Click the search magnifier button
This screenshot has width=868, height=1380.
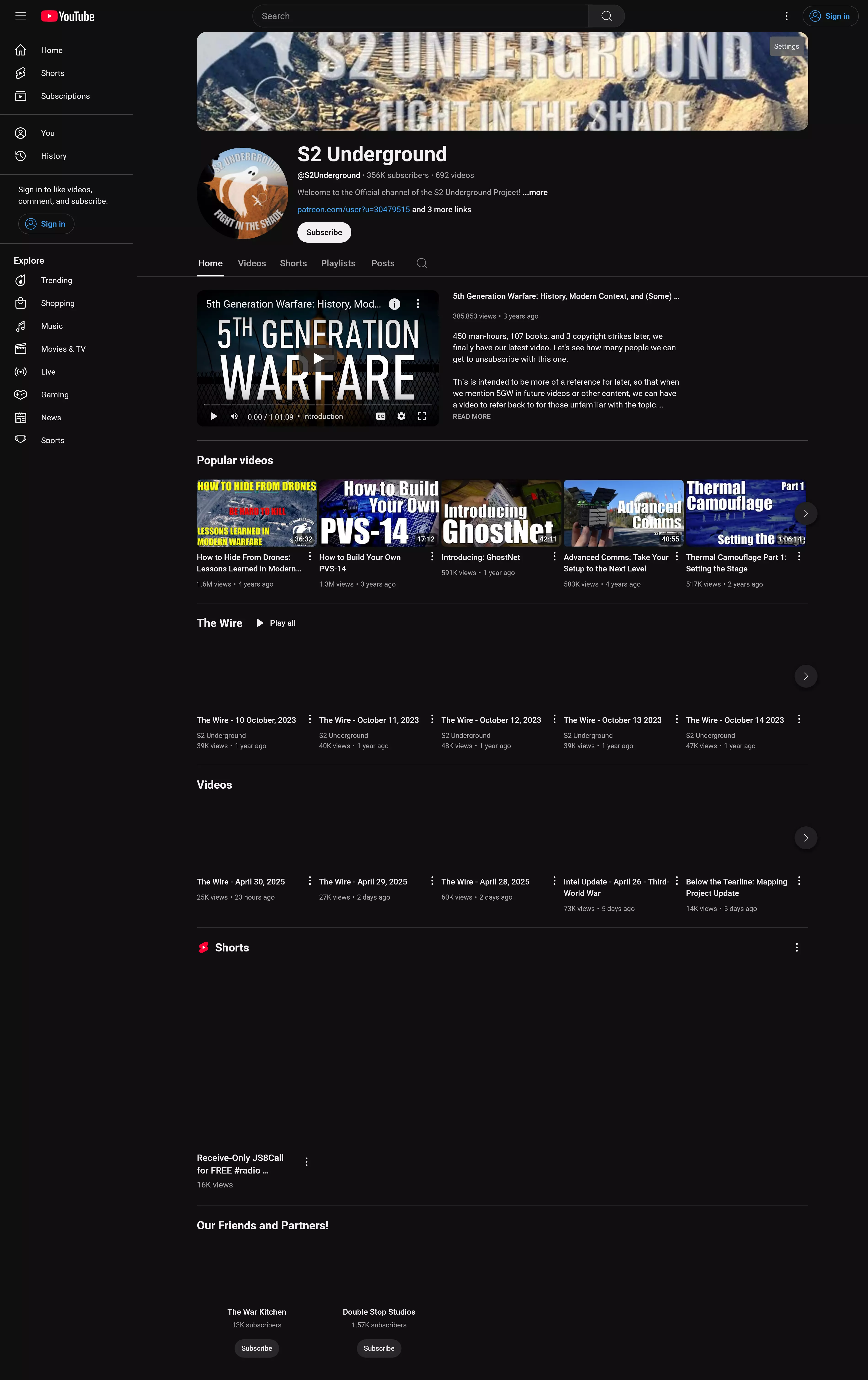pyautogui.click(x=606, y=16)
